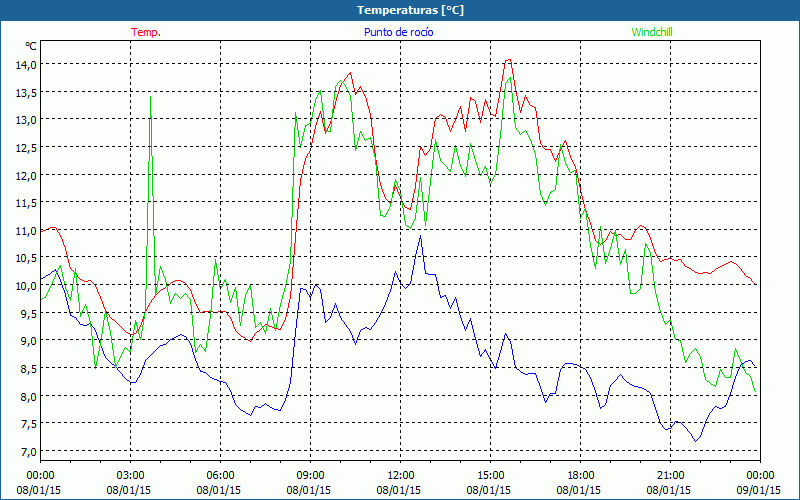Image resolution: width=800 pixels, height=500 pixels.
Task: Click the green Windchill legend label
Action: 651,32
